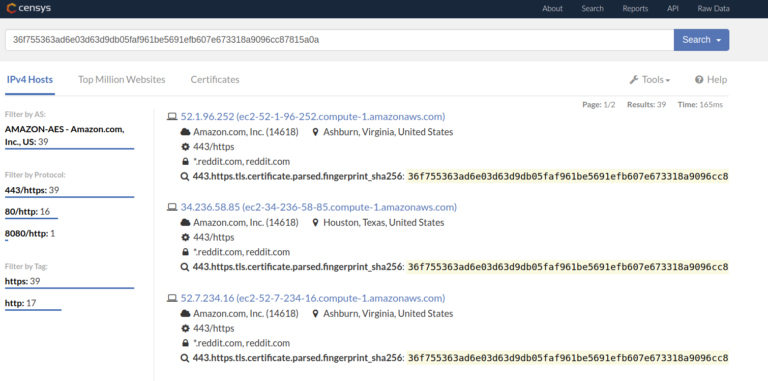Viewport: 768px width, 381px height.
Task: Go to the API page
Action: tap(672, 8)
